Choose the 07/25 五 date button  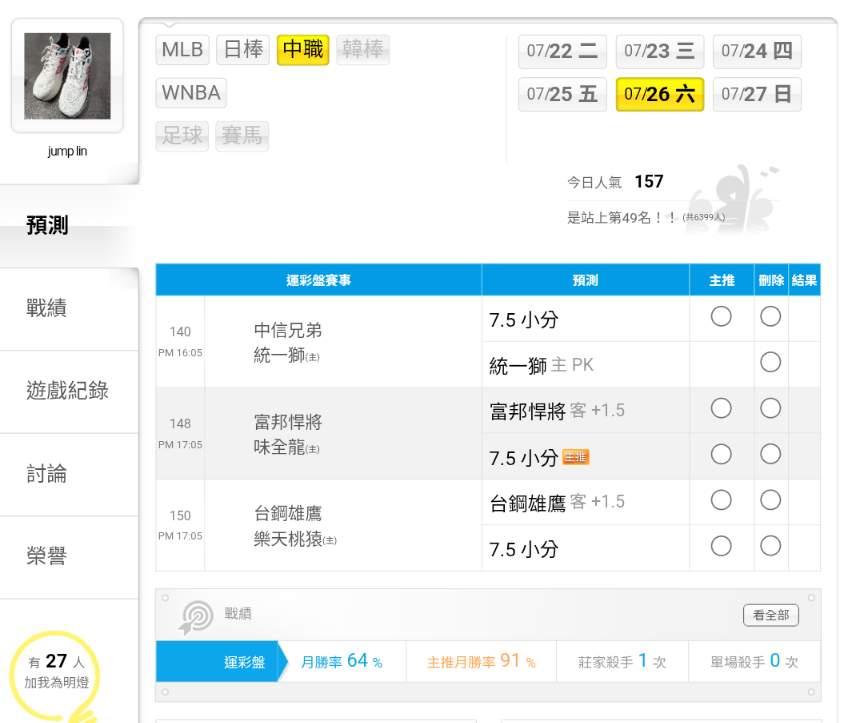[562, 94]
